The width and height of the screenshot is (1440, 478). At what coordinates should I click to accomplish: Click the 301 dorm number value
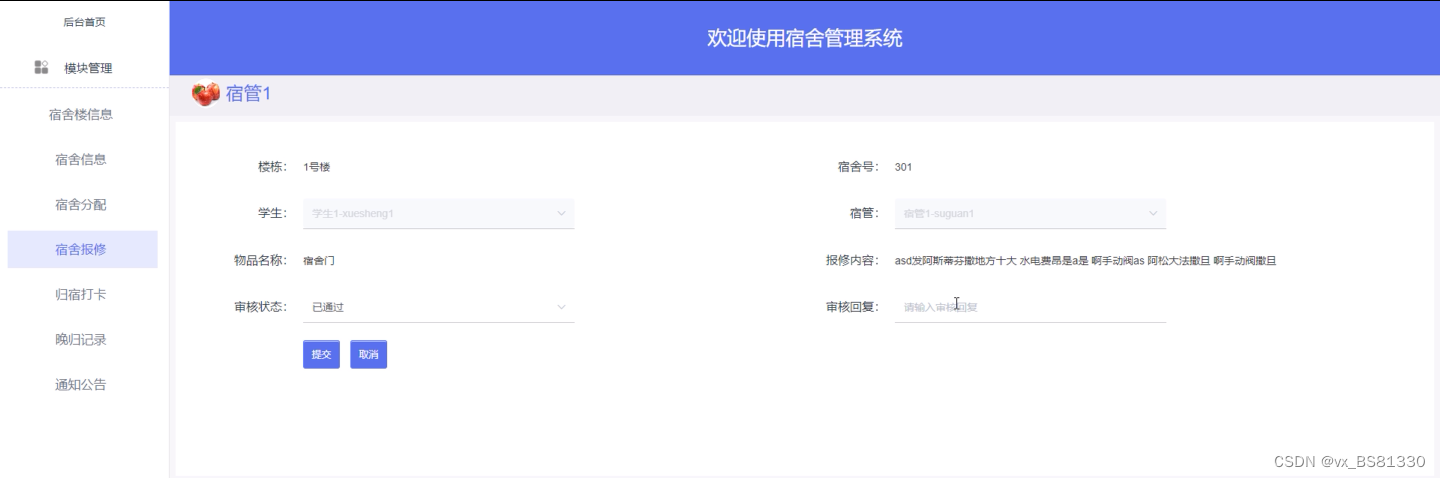(x=904, y=167)
